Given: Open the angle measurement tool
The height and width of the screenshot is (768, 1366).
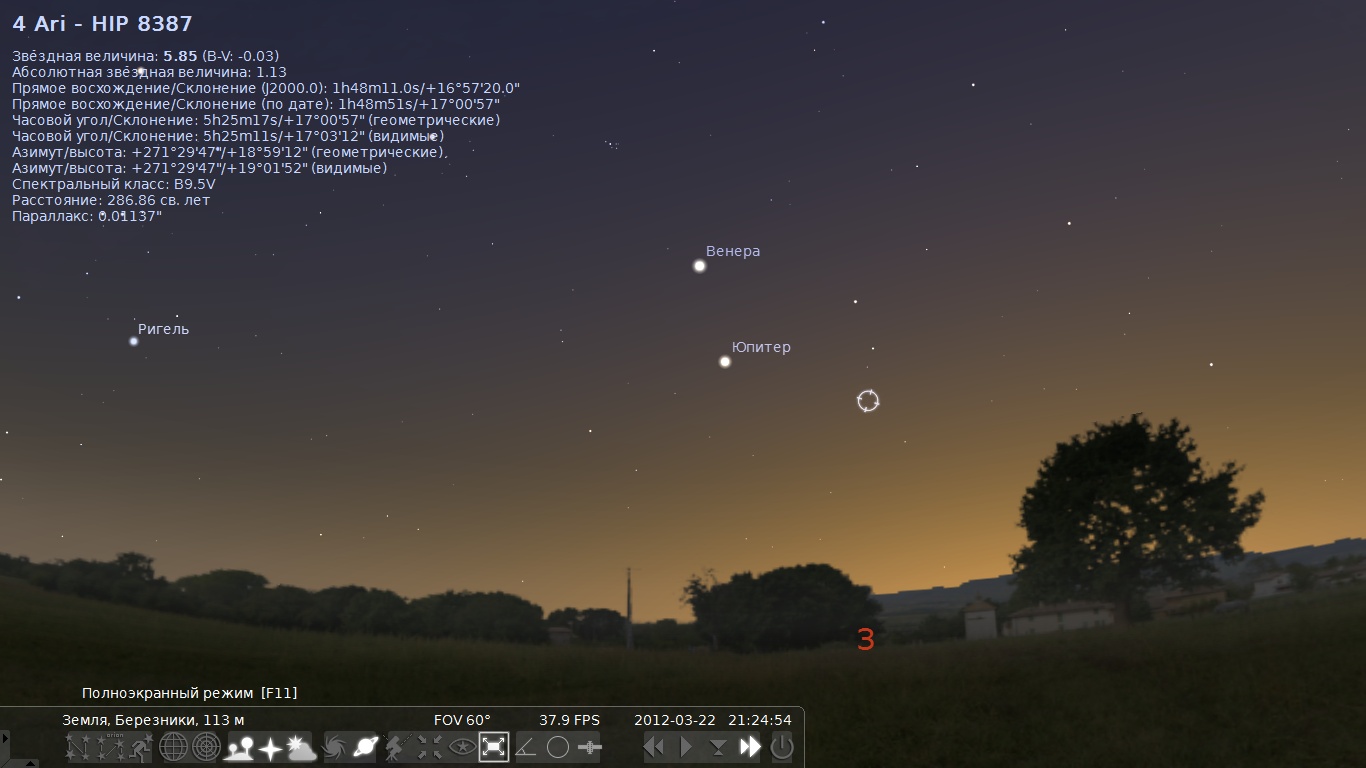Looking at the screenshot, I should (525, 747).
